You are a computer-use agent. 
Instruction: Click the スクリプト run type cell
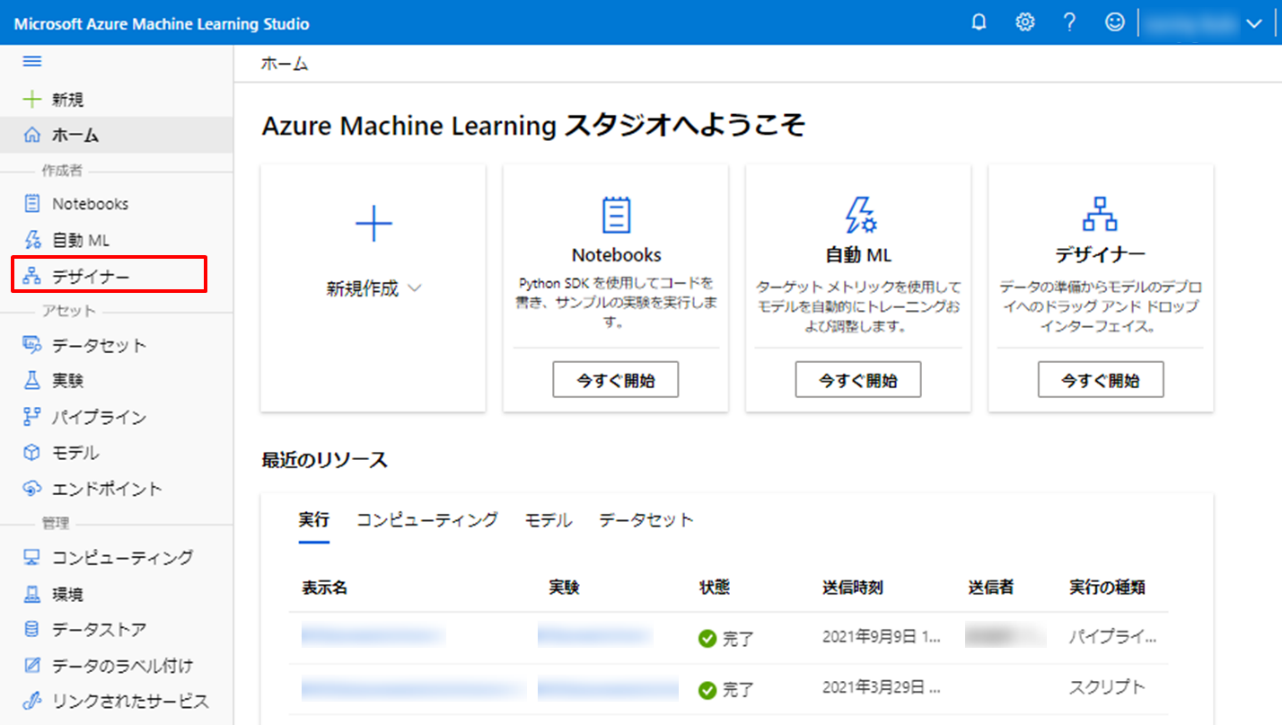pos(1107,688)
